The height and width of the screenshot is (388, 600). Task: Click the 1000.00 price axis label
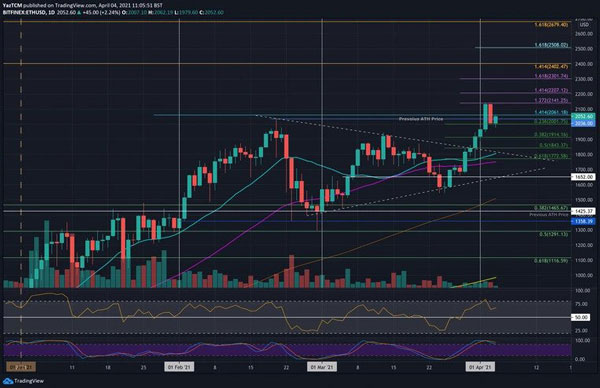[x=584, y=276]
